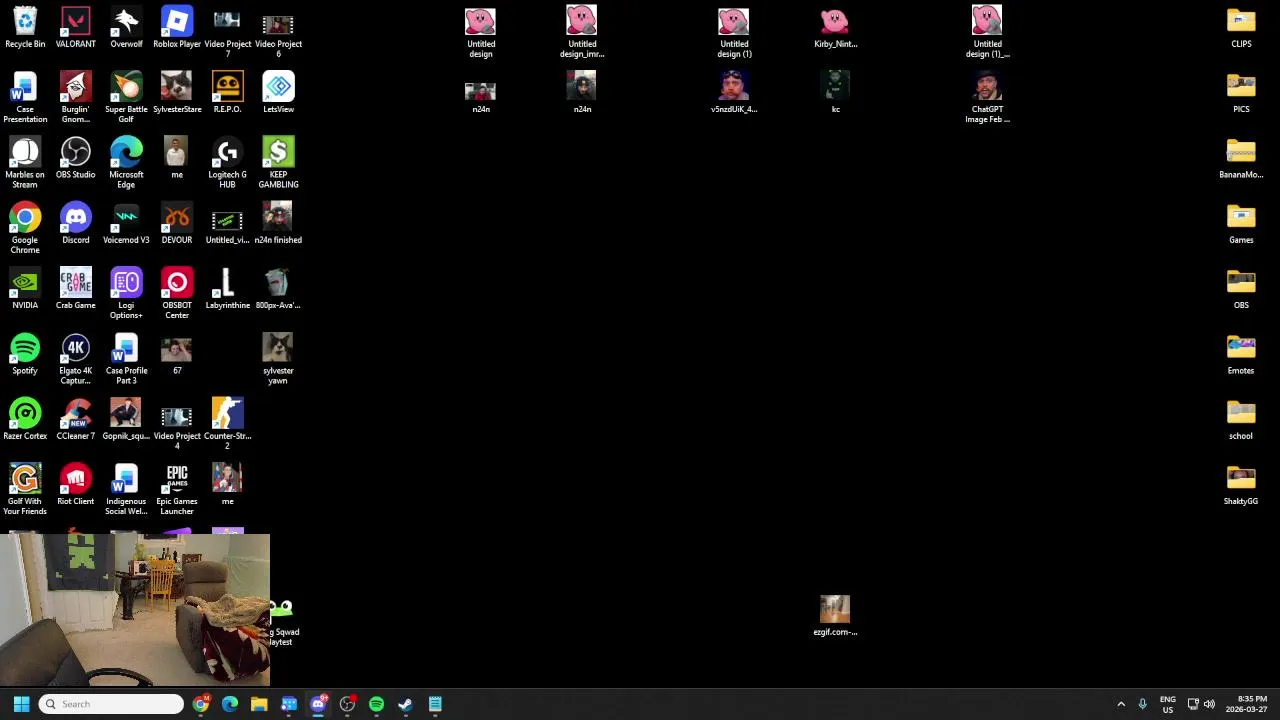Select the sylvester yawn image file

pyautogui.click(x=278, y=359)
